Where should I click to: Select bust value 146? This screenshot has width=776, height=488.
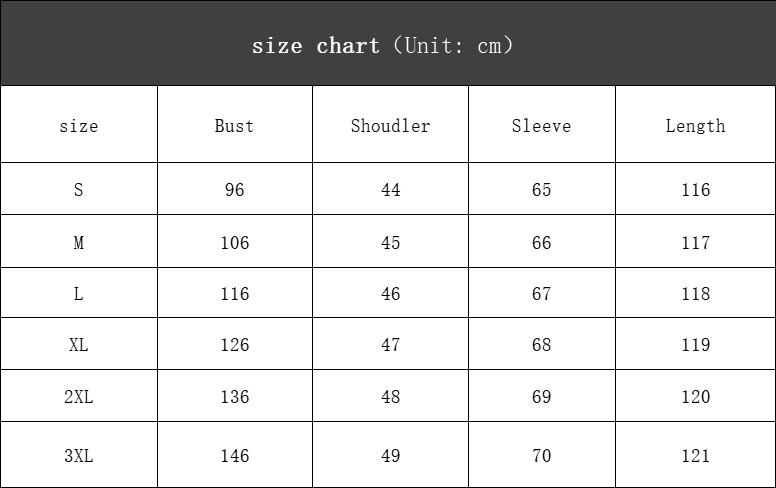coord(235,456)
